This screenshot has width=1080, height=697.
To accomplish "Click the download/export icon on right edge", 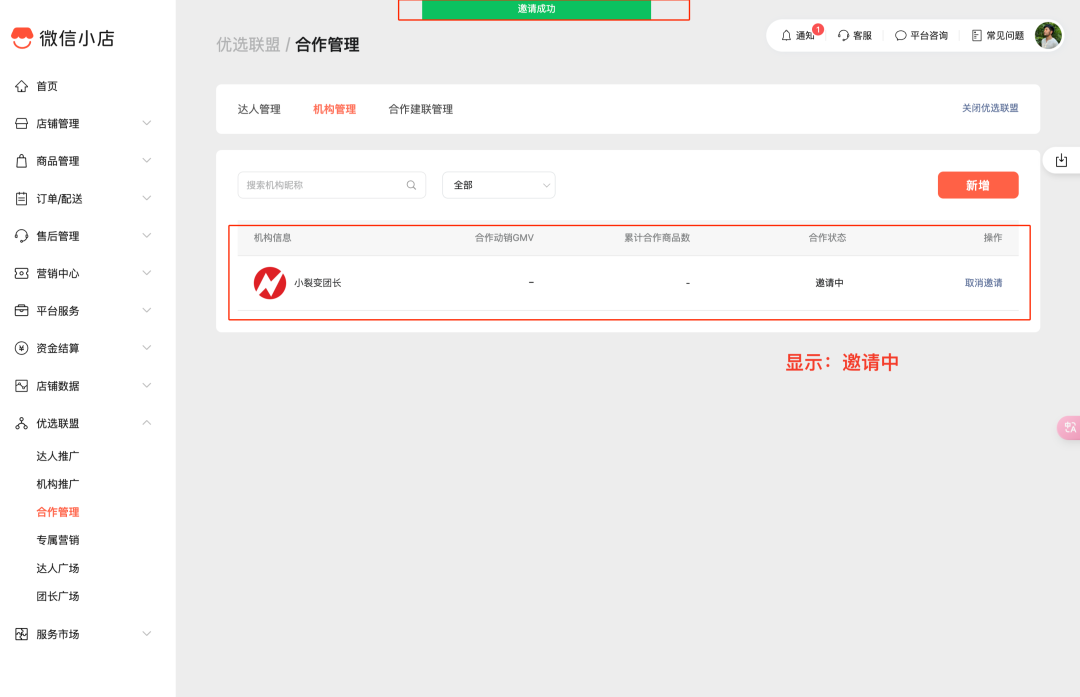I will [x=1061, y=159].
